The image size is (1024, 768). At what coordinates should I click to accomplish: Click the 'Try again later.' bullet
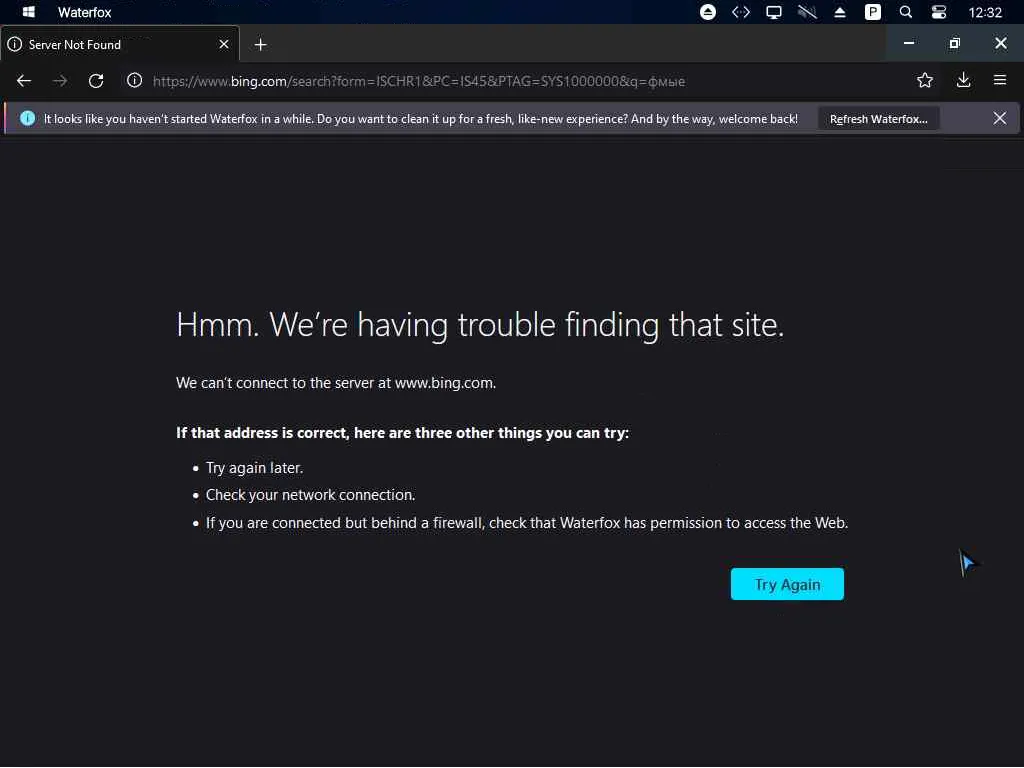tap(254, 468)
